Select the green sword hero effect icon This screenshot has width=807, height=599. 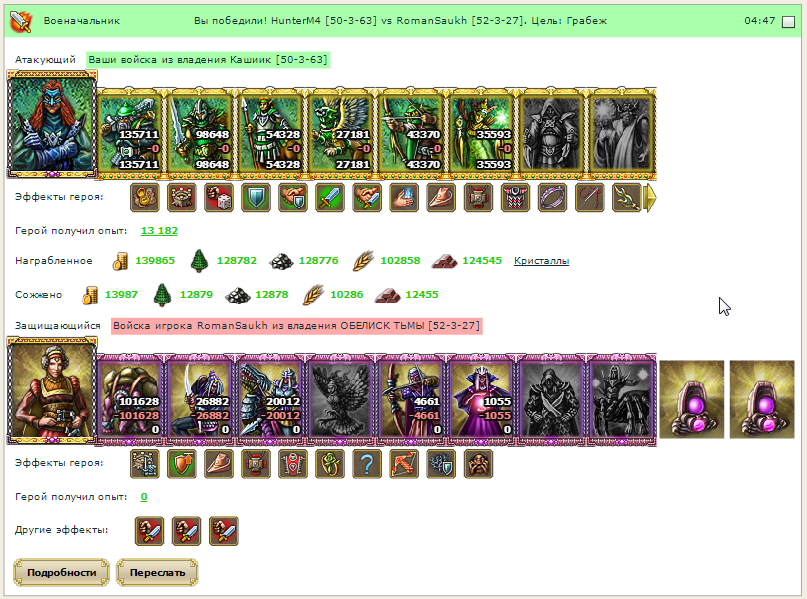click(330, 198)
